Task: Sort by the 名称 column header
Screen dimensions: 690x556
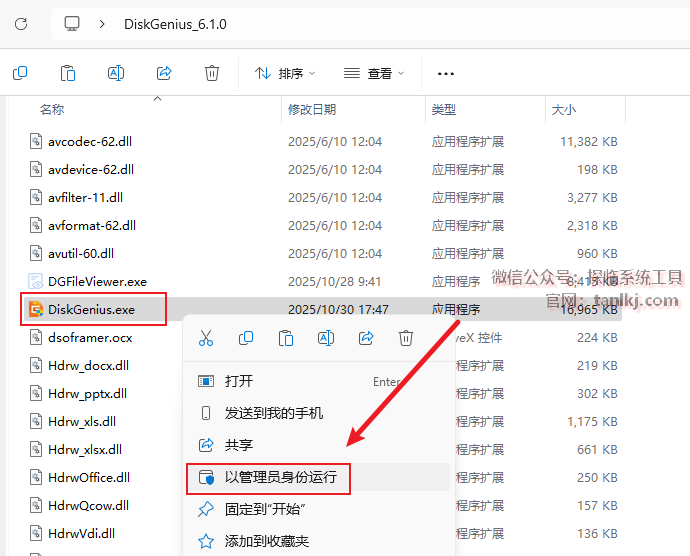Action: [x=52, y=109]
